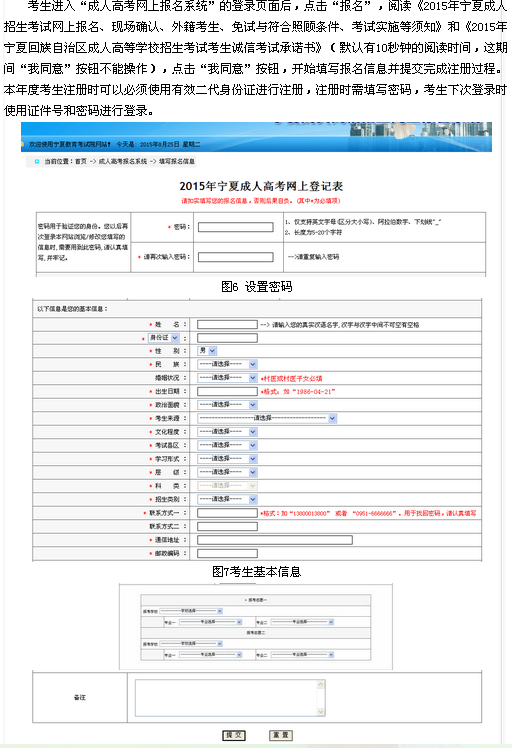Click the 图6 设置密码 caption

[x=257, y=287]
